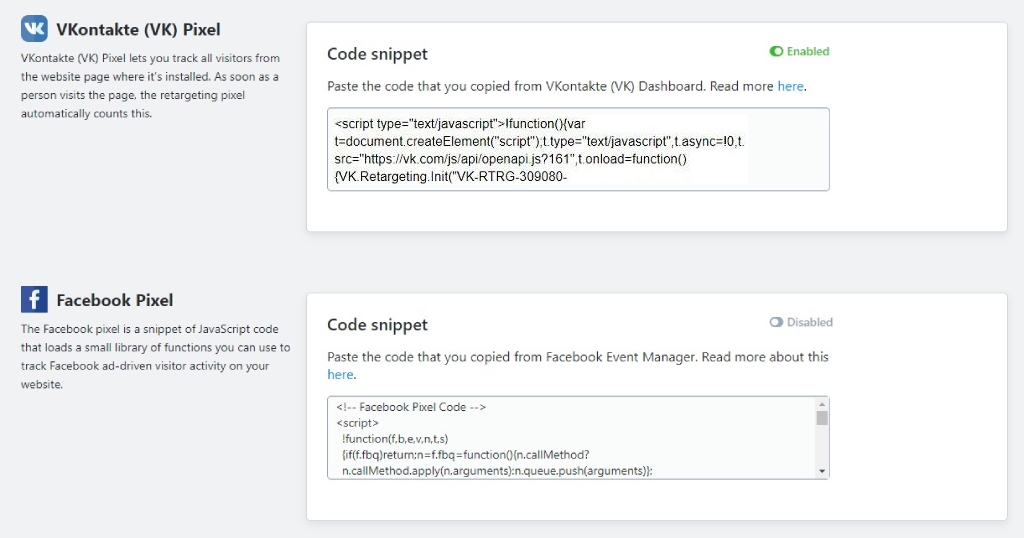This screenshot has width=1024, height=538.
Task: Click the VKontakte Pixel description paragraph
Action: point(150,86)
